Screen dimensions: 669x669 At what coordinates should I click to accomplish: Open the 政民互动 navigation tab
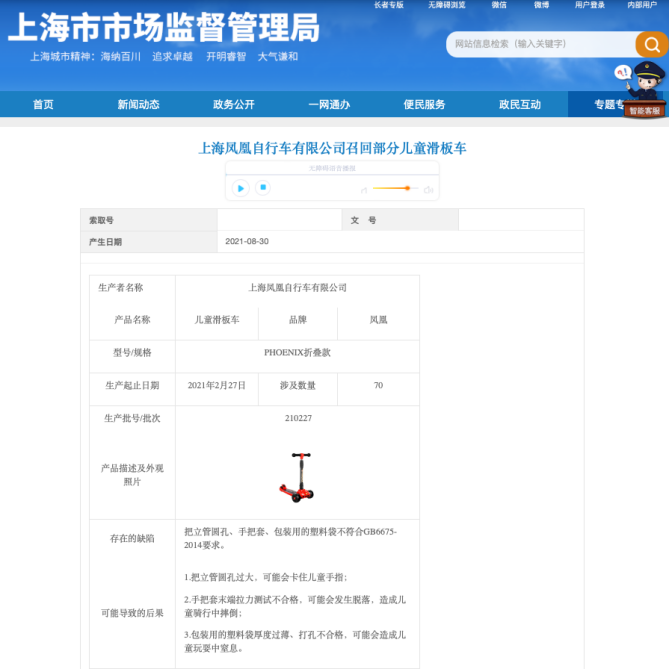(520, 104)
